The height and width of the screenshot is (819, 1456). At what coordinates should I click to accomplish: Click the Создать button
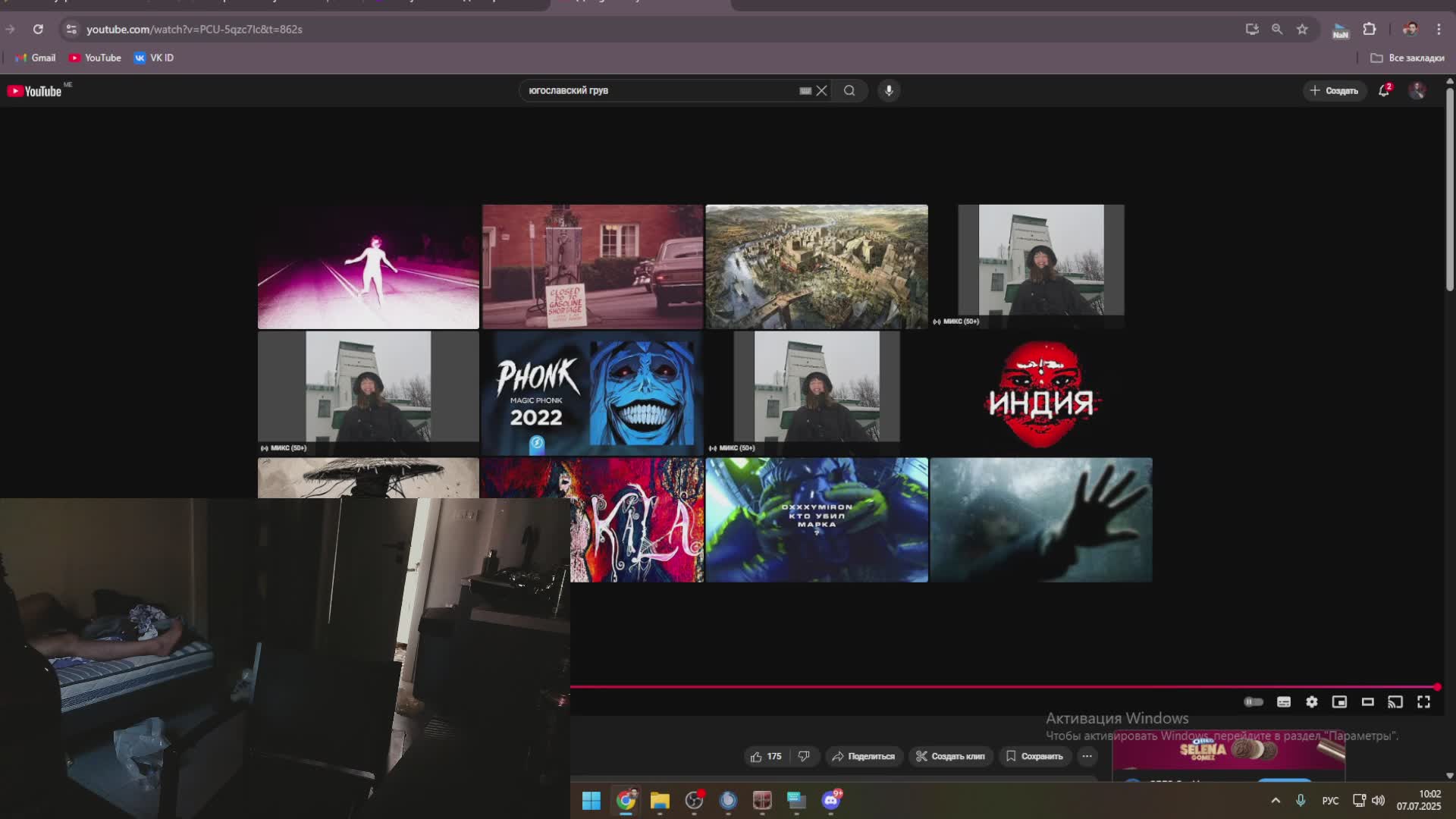(1334, 90)
